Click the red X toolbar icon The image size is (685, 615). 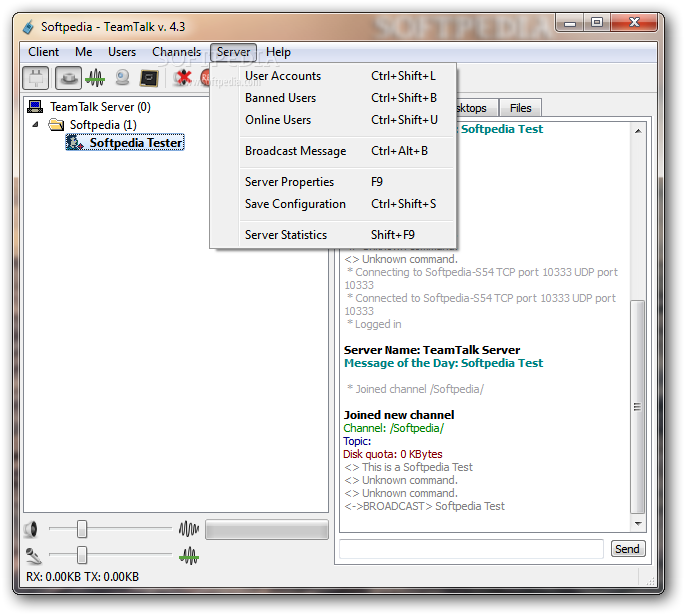183,79
